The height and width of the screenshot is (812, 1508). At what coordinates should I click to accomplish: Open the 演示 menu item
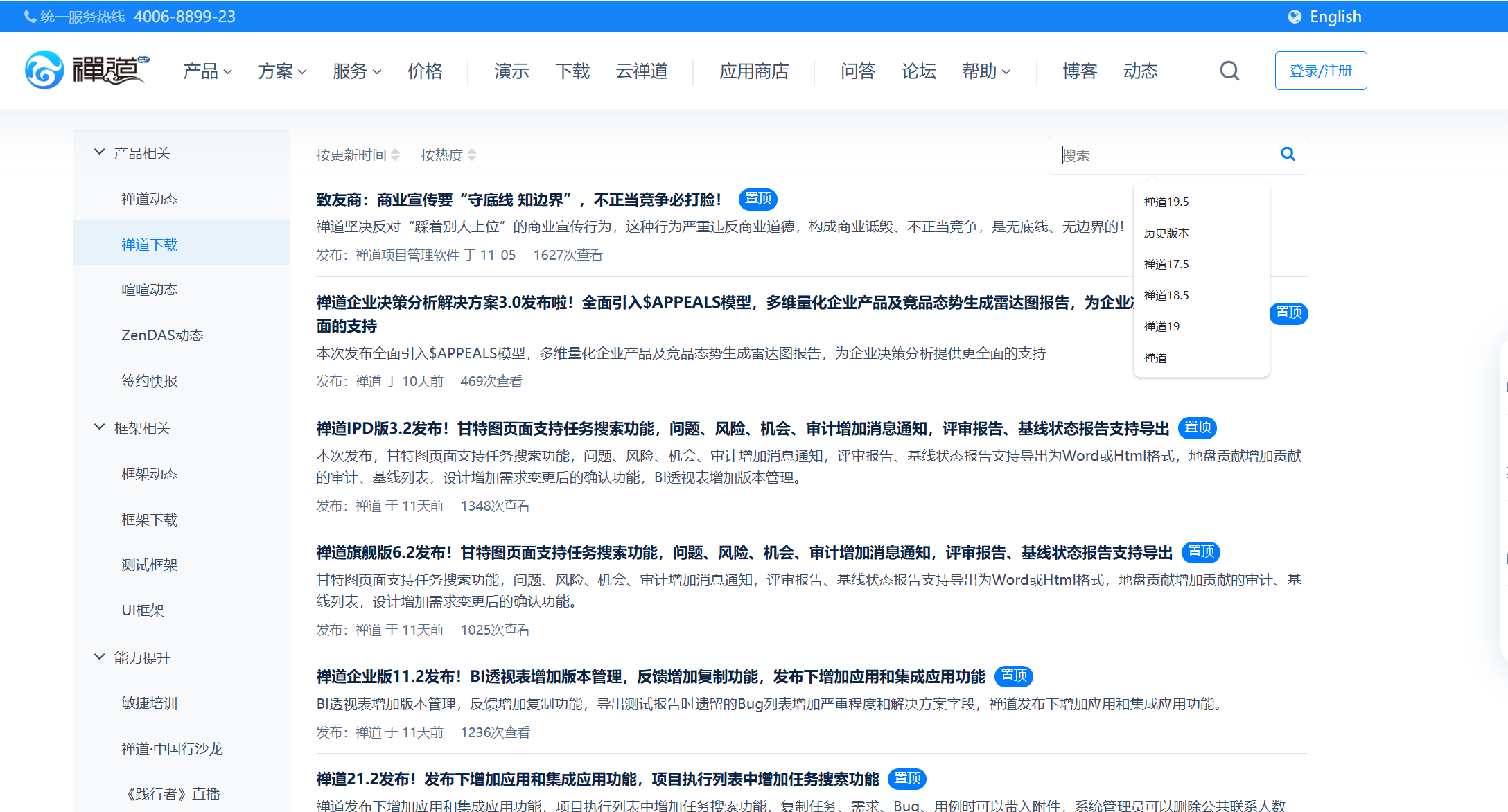click(x=511, y=71)
